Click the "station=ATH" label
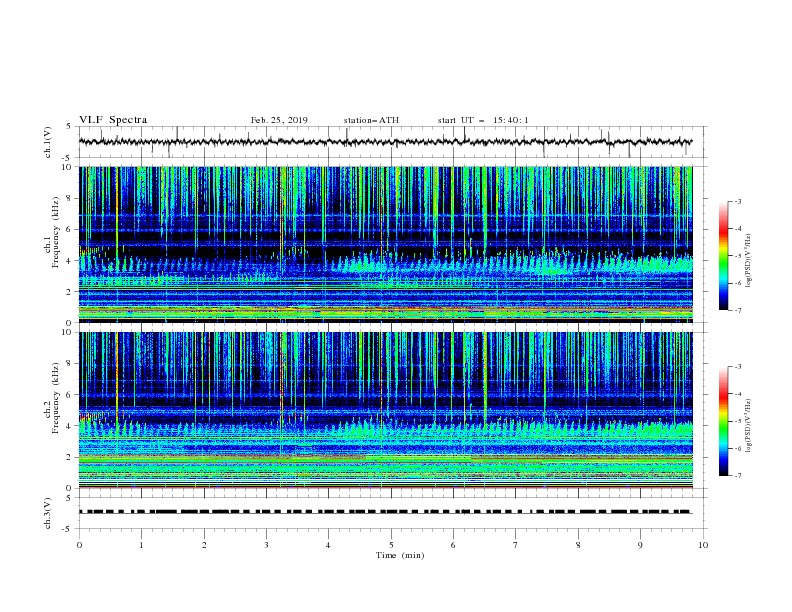This screenshot has height=612, width=792. (x=371, y=120)
